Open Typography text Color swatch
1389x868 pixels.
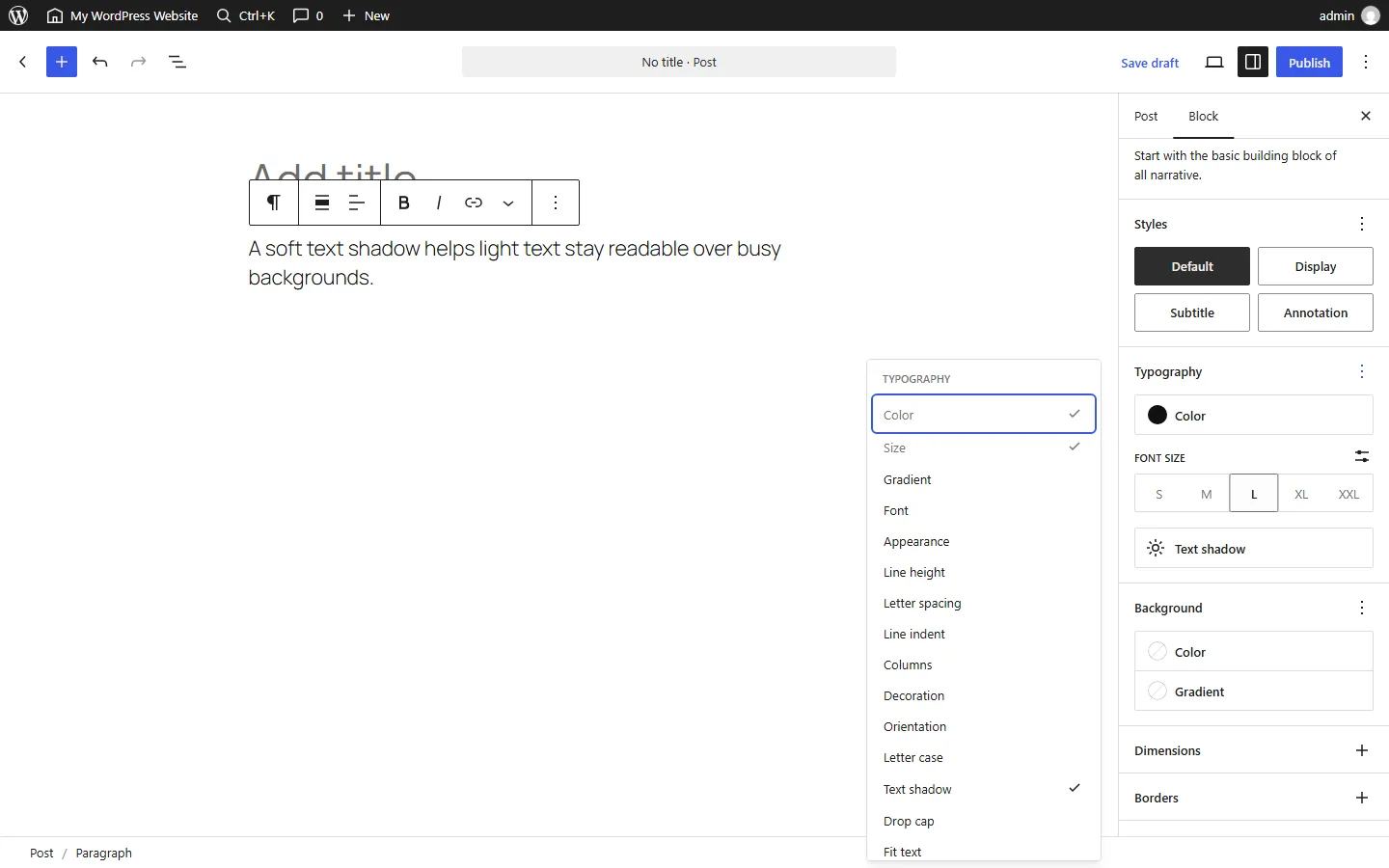coord(1254,415)
